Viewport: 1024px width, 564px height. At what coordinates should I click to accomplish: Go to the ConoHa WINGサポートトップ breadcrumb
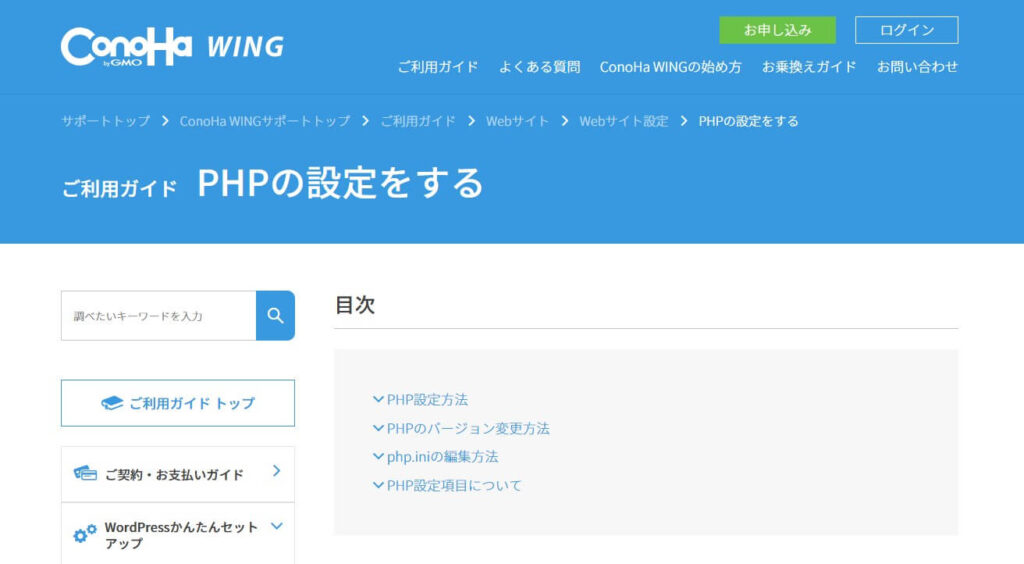coord(265,121)
